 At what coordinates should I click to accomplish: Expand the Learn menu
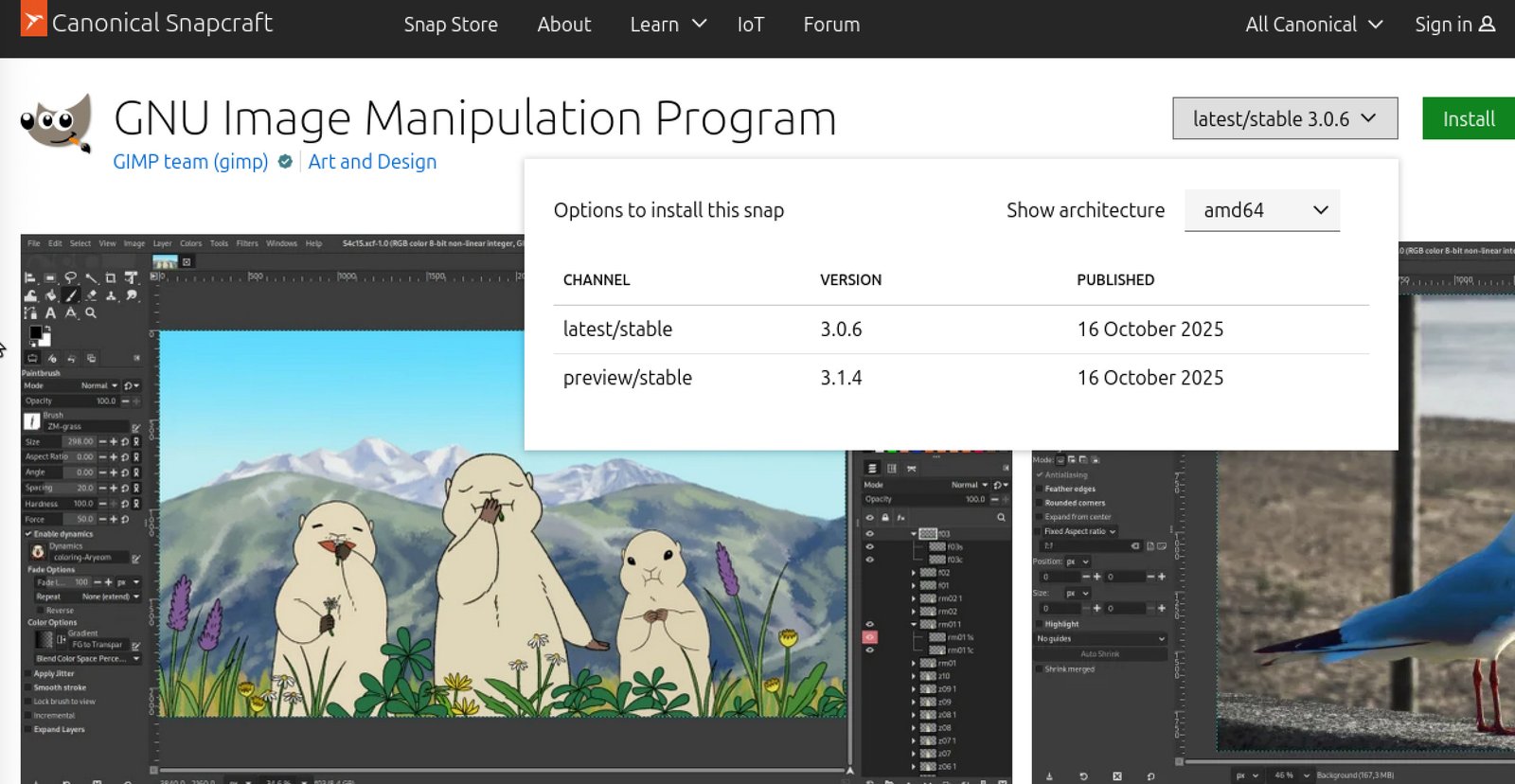pyautogui.click(x=668, y=25)
